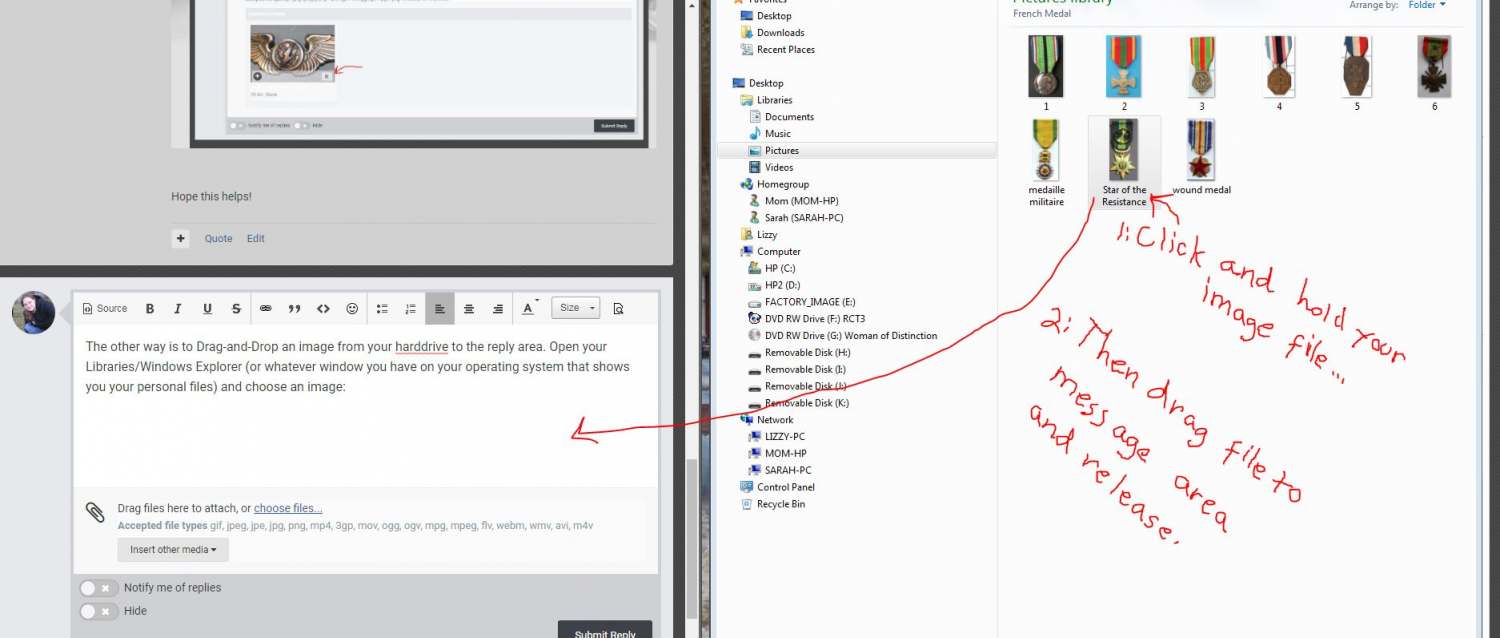Select center text alignment
This screenshot has height=638, width=1500.
click(x=469, y=308)
